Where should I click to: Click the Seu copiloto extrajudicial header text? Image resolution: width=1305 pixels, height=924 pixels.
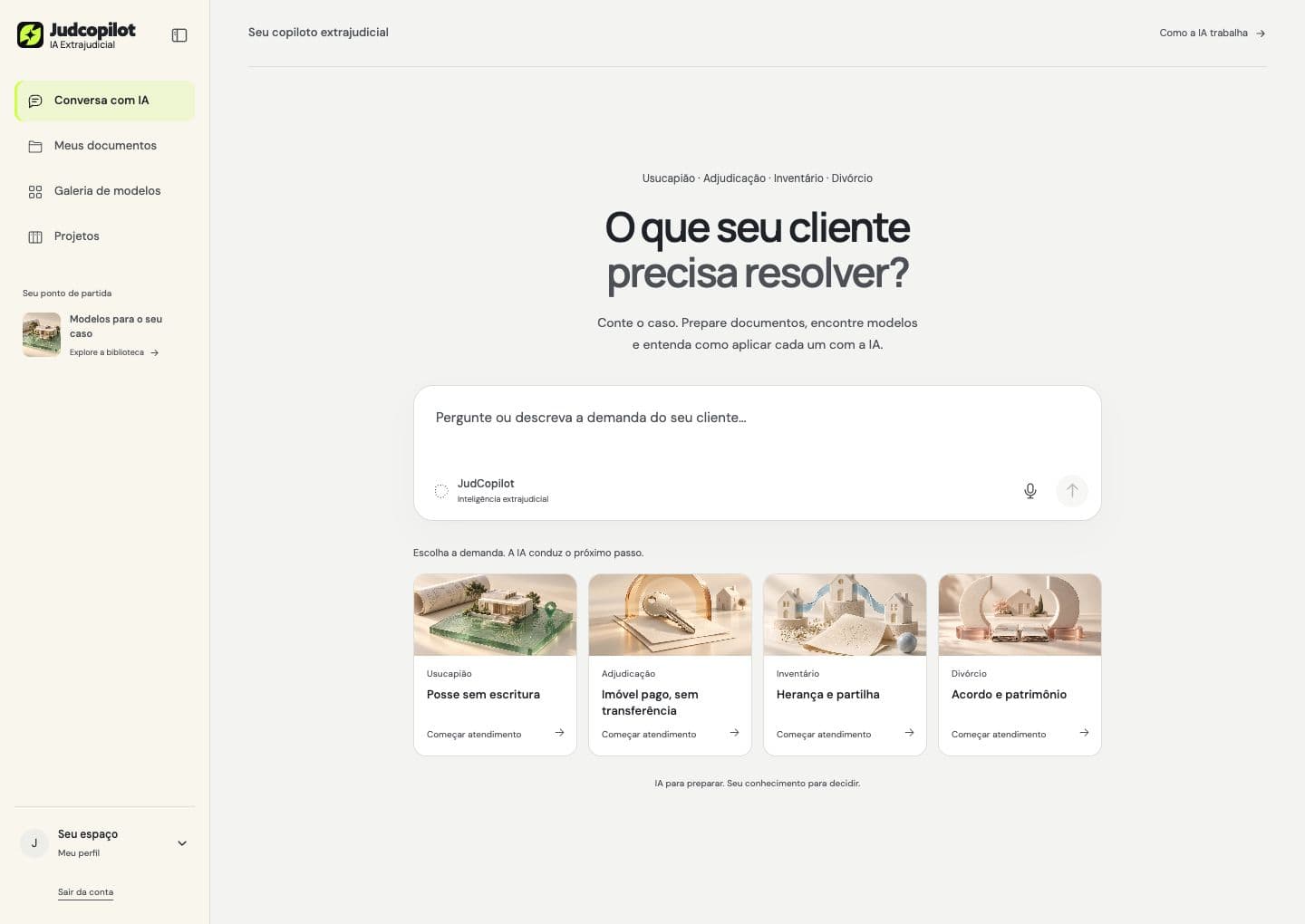(x=318, y=33)
